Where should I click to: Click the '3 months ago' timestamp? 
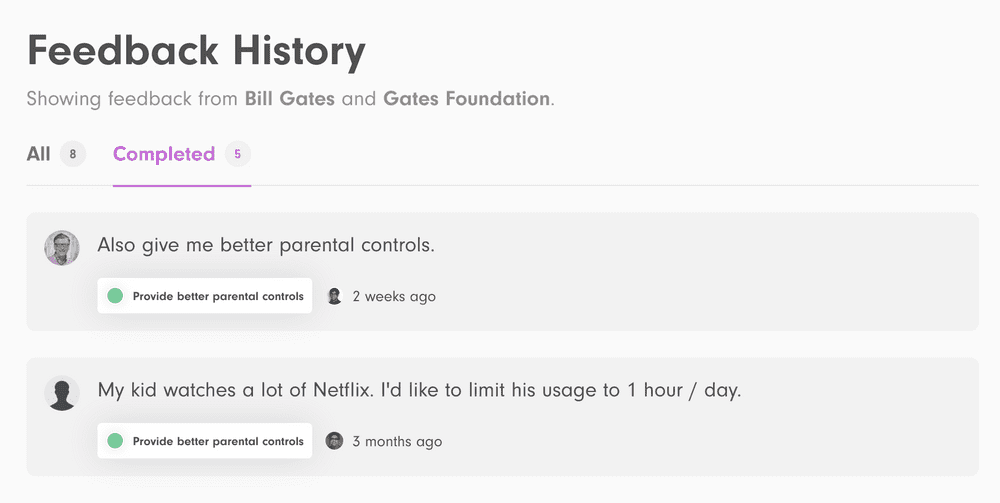coord(397,441)
